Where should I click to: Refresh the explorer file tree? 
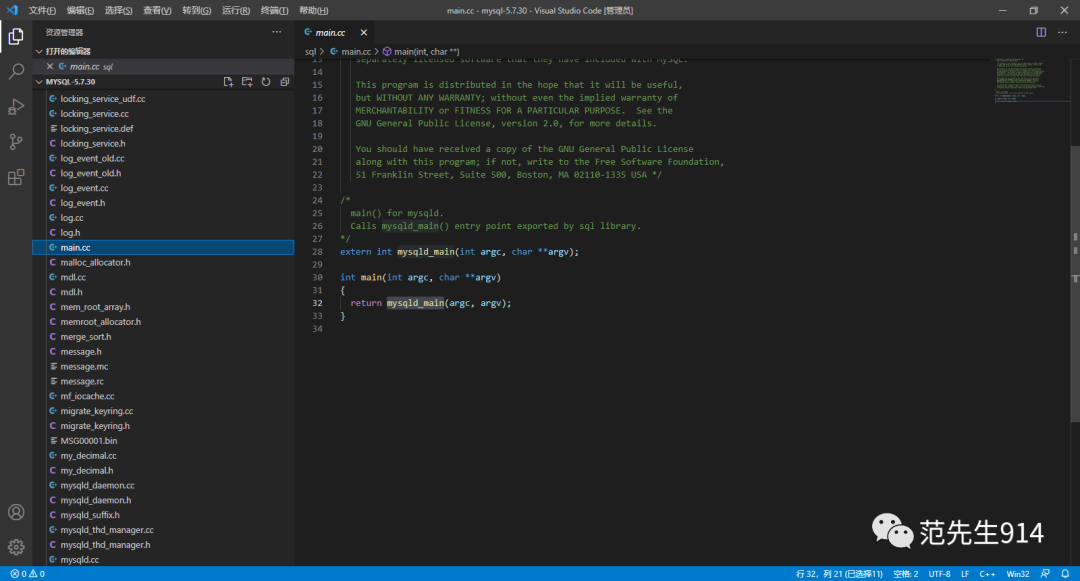[266, 81]
